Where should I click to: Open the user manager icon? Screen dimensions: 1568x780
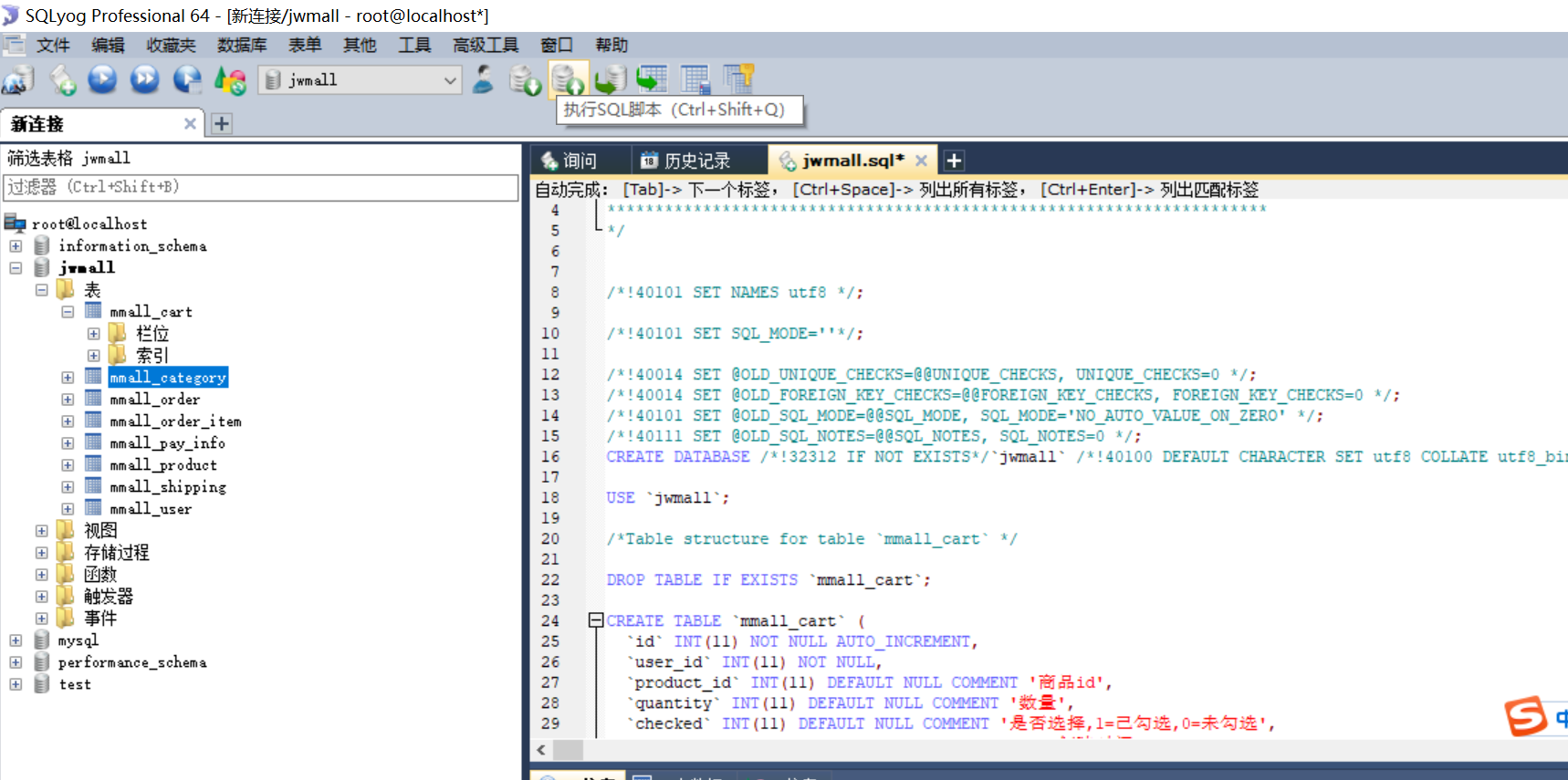pos(483,80)
